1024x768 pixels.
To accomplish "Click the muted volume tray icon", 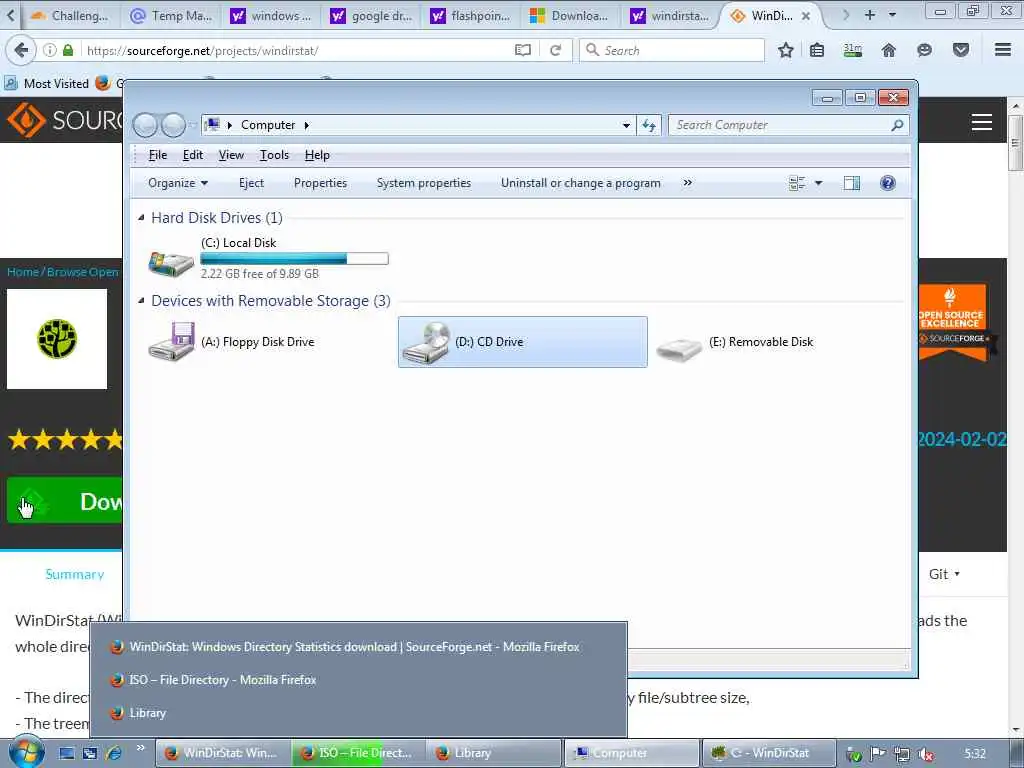I will pyautogui.click(x=925, y=754).
